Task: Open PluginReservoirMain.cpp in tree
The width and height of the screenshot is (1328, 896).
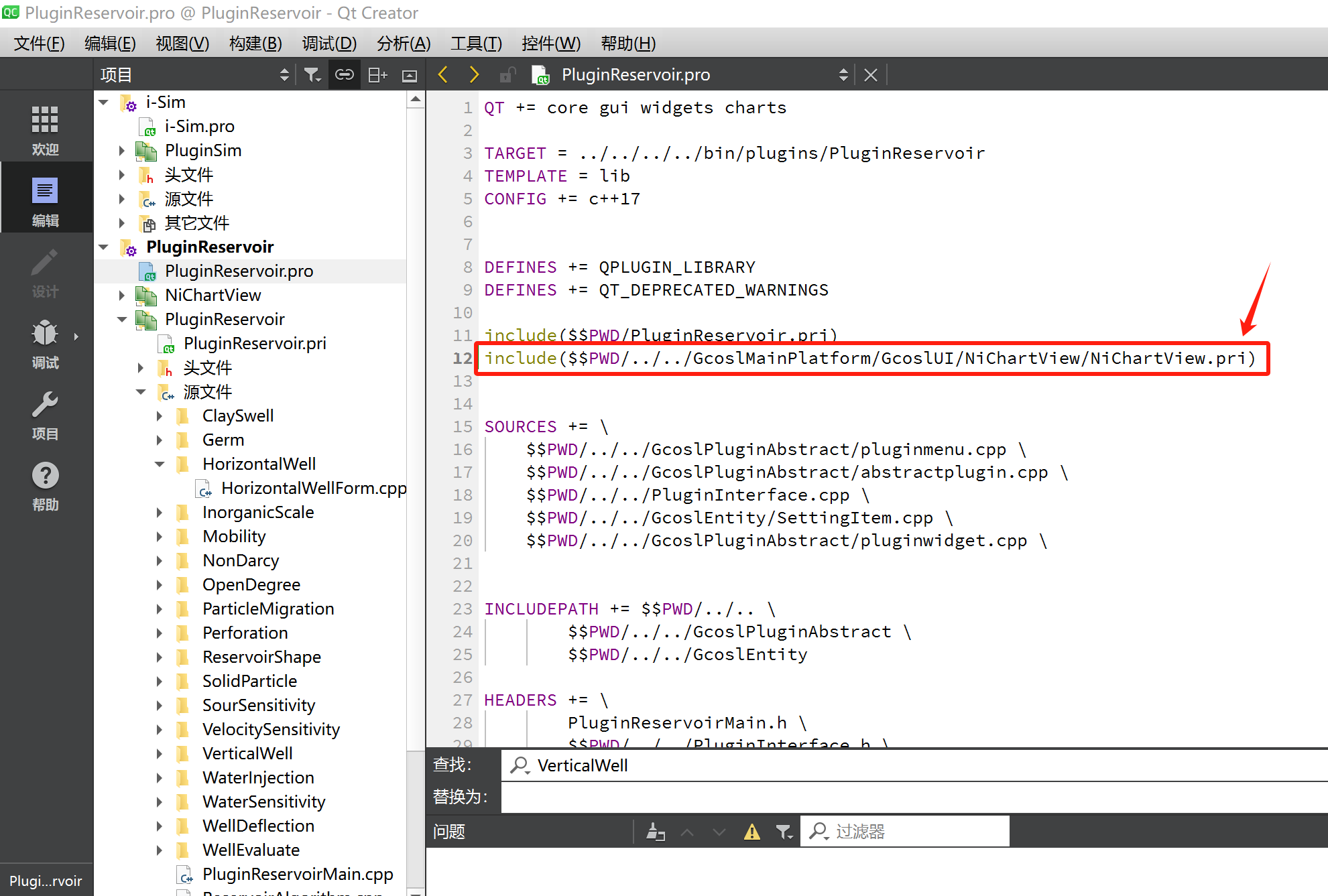Action: pos(297,874)
